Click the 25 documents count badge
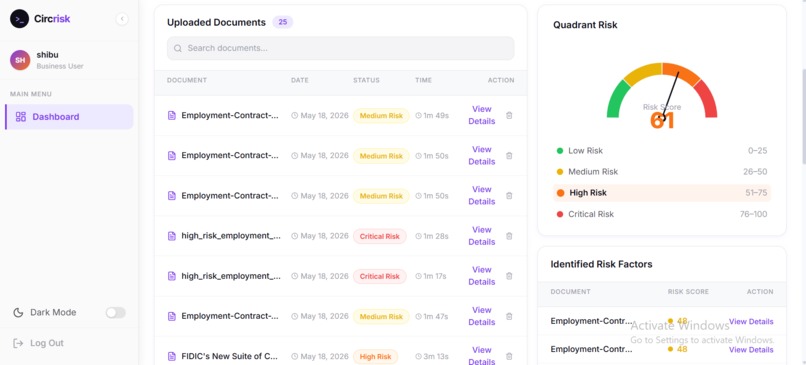 tap(283, 22)
